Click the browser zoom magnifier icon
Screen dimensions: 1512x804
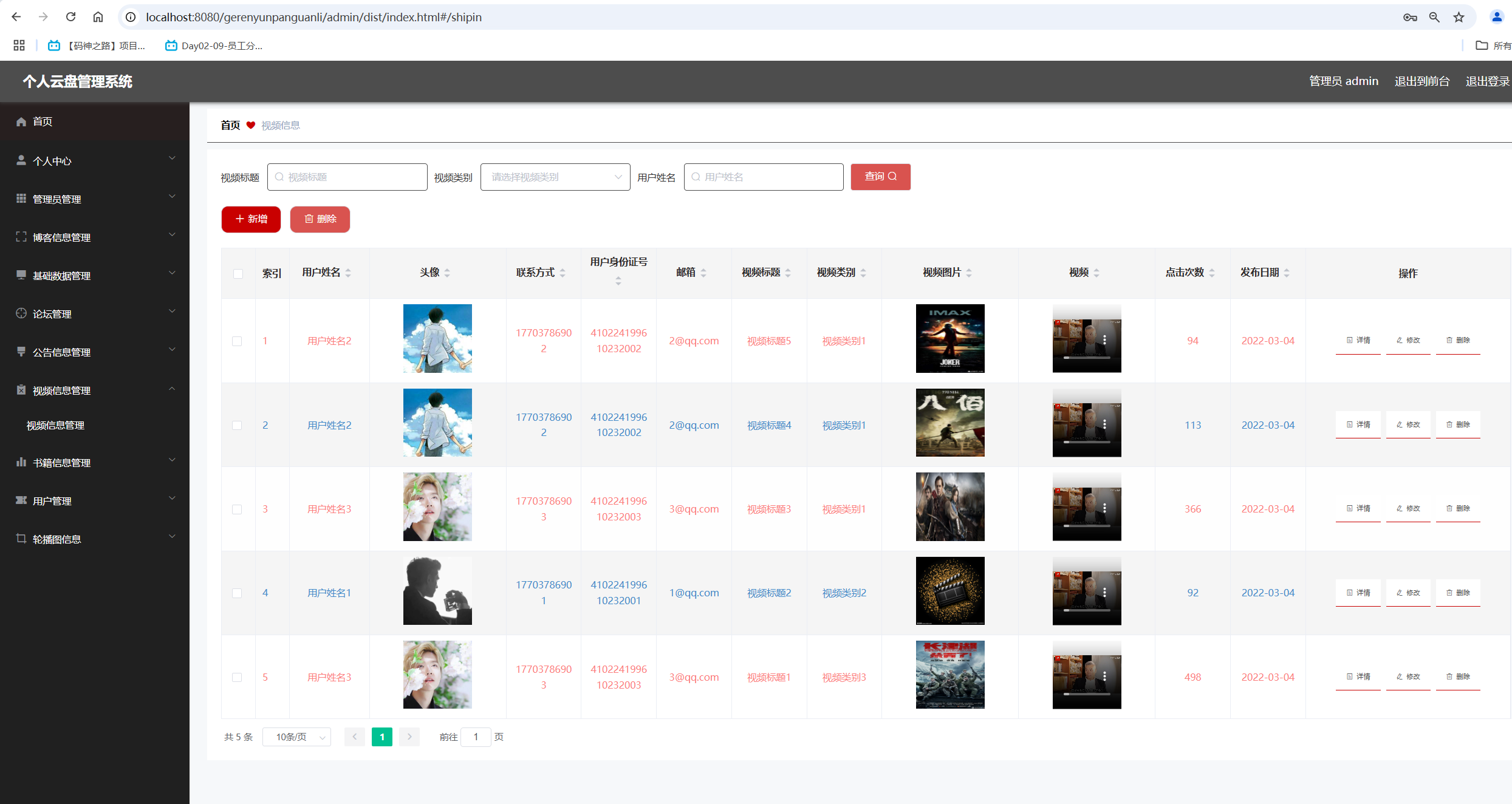(1434, 17)
